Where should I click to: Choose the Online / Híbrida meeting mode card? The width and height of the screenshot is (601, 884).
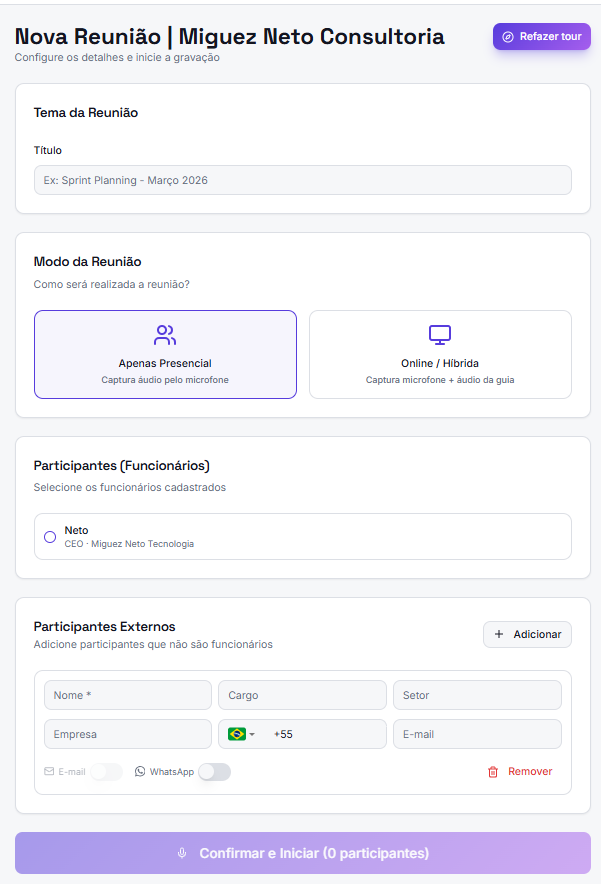click(440, 354)
